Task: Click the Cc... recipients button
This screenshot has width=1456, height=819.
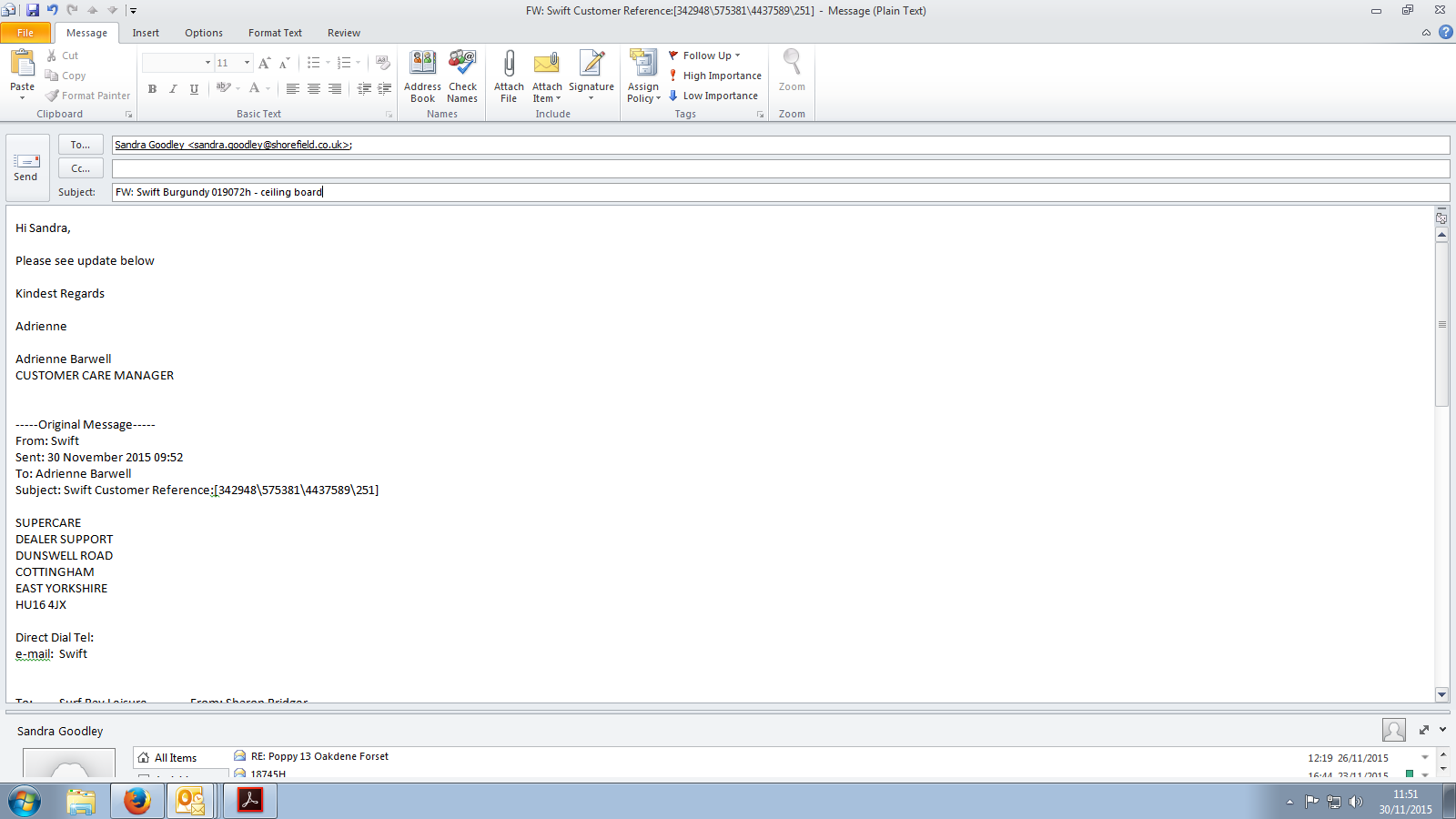Action: pyautogui.click(x=81, y=168)
